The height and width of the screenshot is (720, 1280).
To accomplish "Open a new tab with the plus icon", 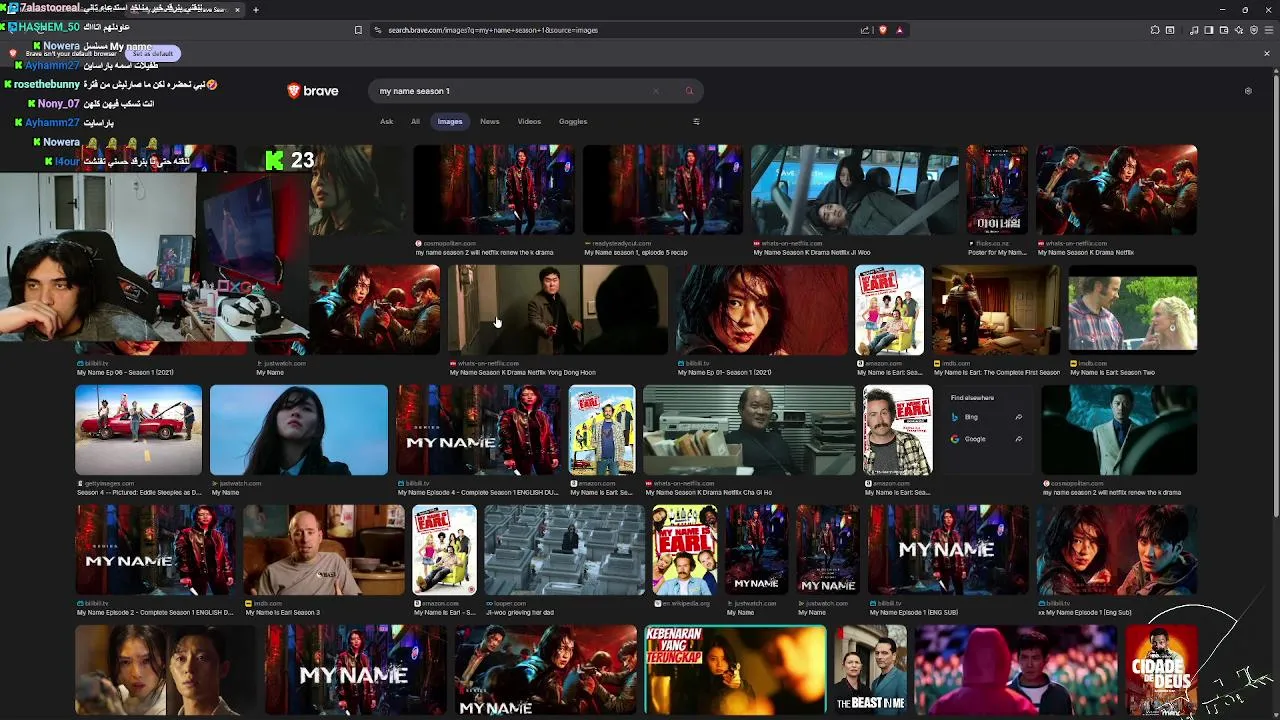I will point(256,10).
